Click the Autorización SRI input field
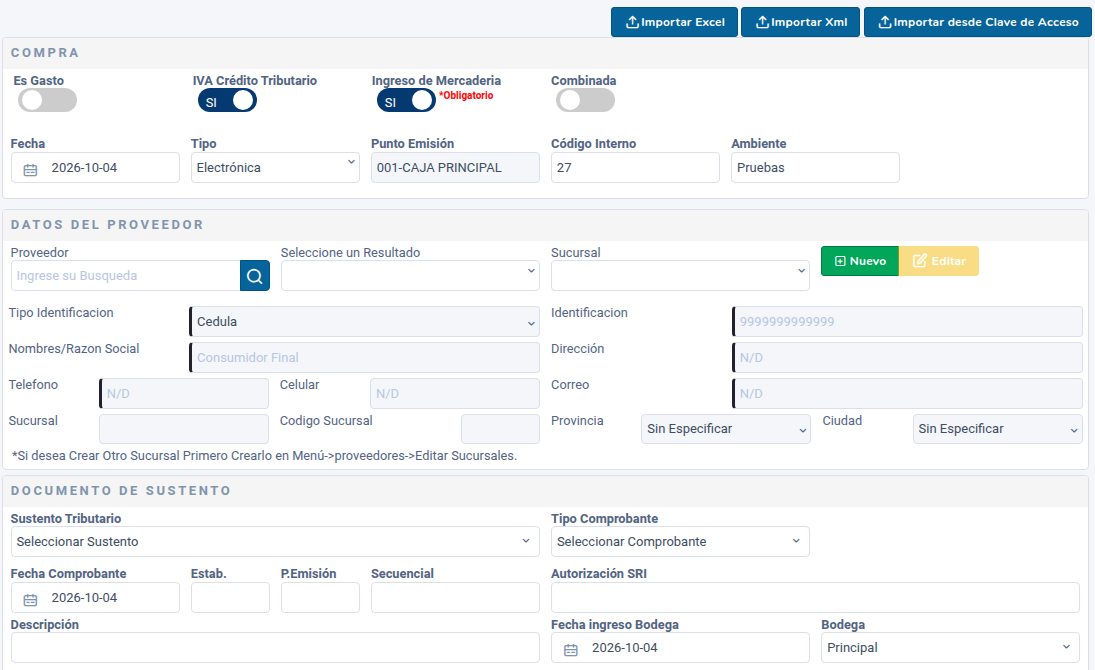The width and height of the screenshot is (1095, 670). point(816,597)
